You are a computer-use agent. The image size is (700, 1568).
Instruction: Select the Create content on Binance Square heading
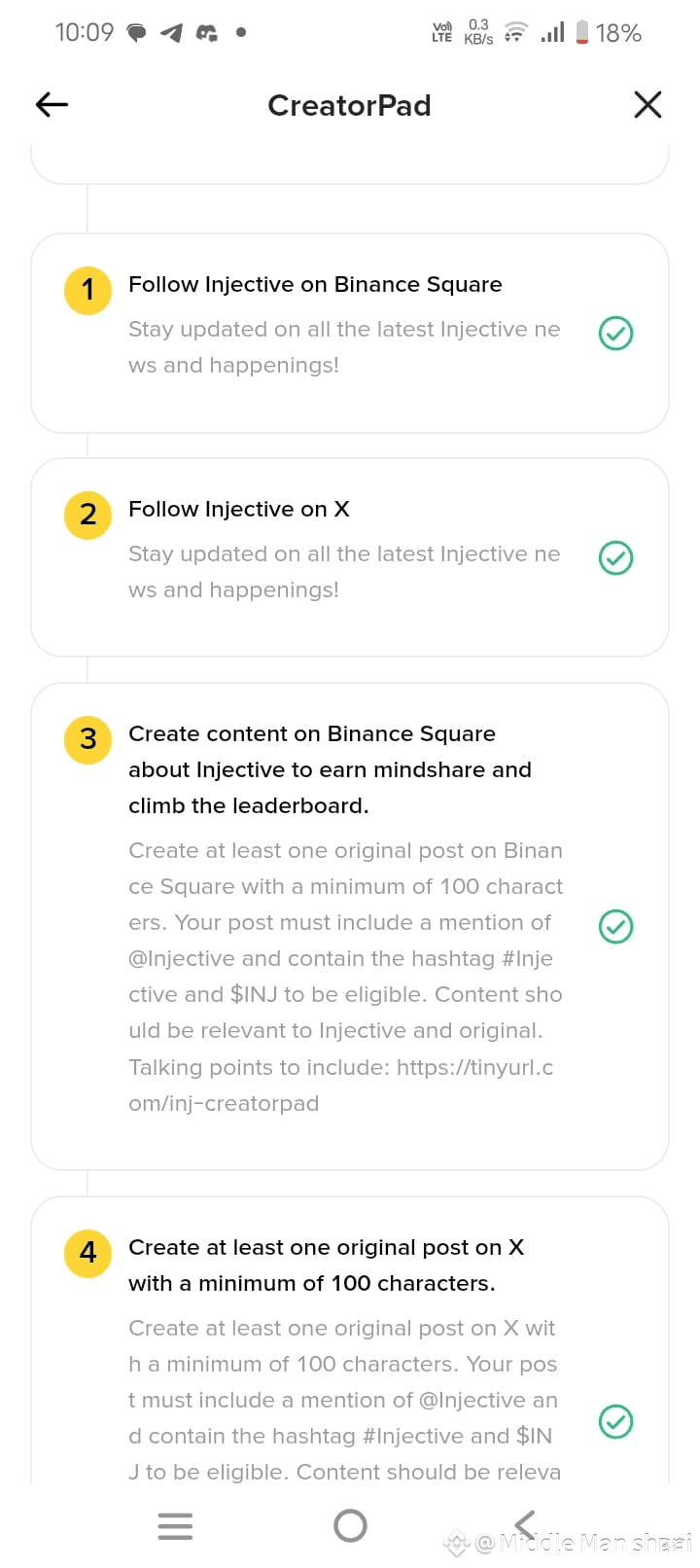pos(330,769)
